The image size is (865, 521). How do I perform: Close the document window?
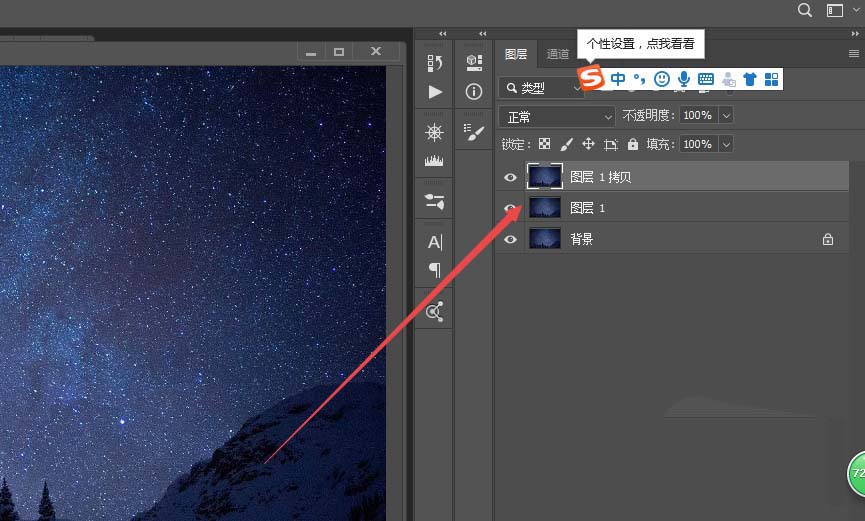tap(376, 51)
